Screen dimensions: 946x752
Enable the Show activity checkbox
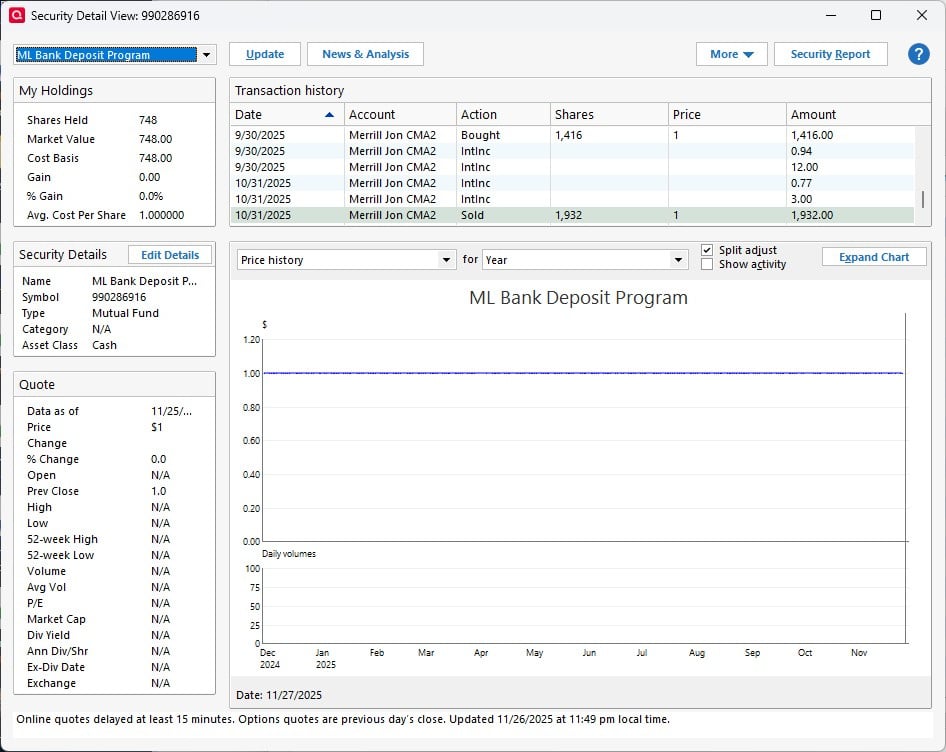click(708, 265)
